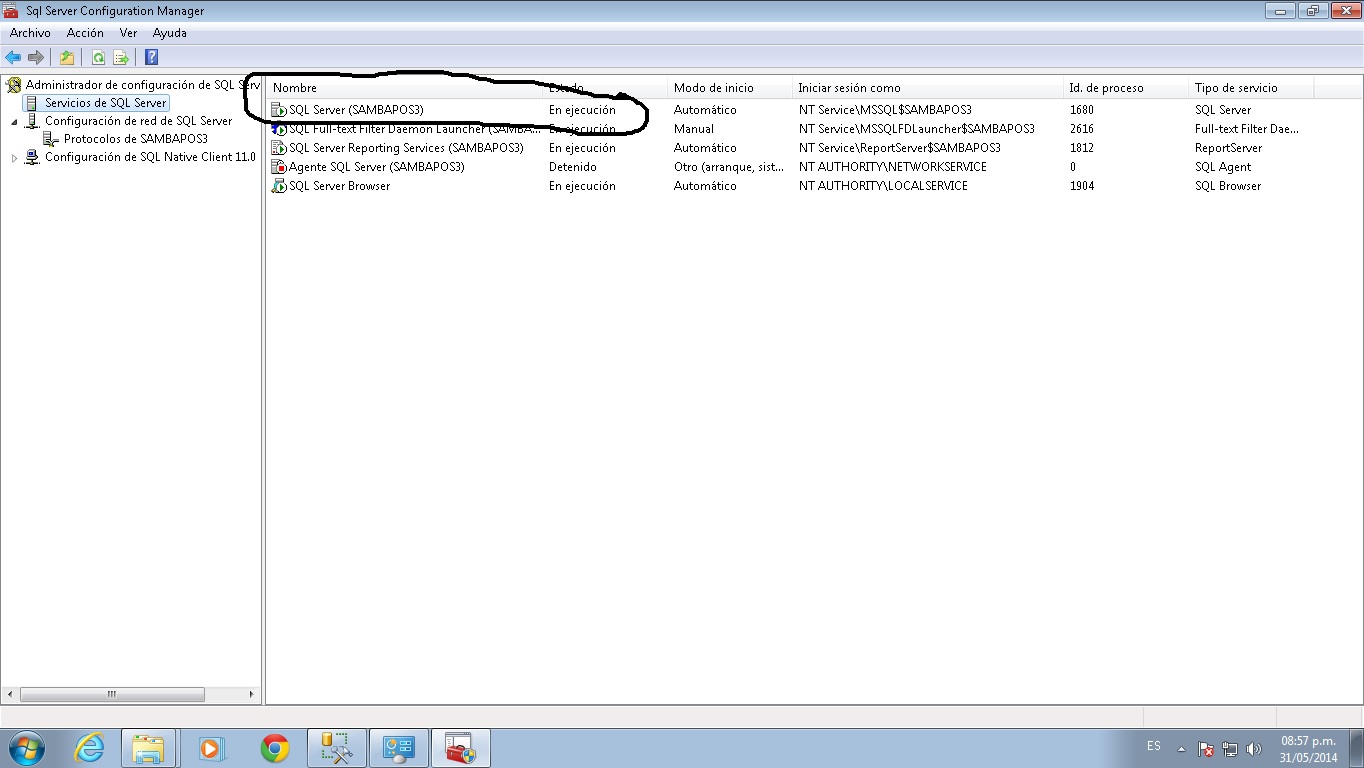
Task: Open the SQL management tools taskbar button
Action: [x=337, y=748]
